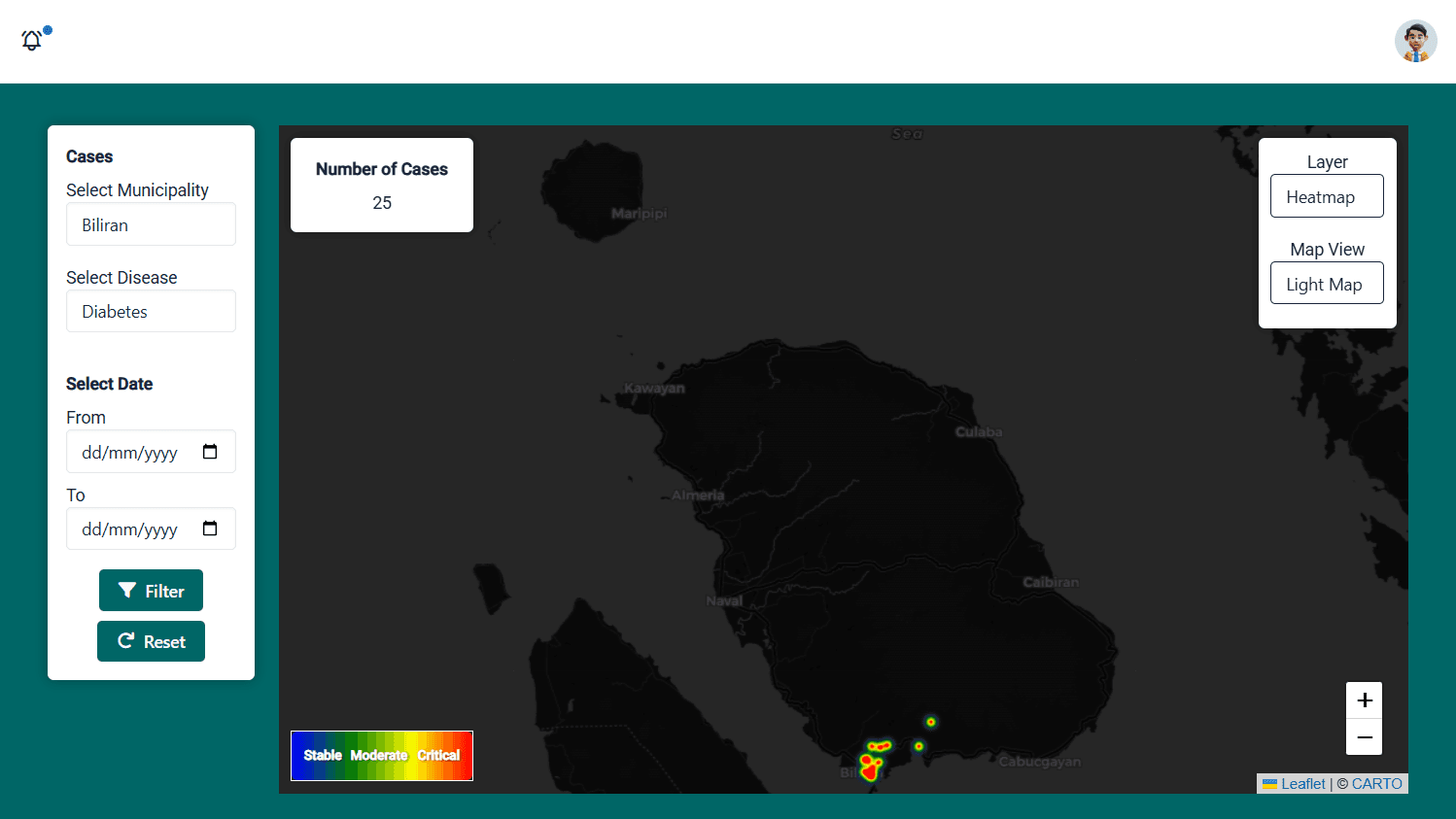
Task: Click the '25' case count value
Action: (x=382, y=203)
